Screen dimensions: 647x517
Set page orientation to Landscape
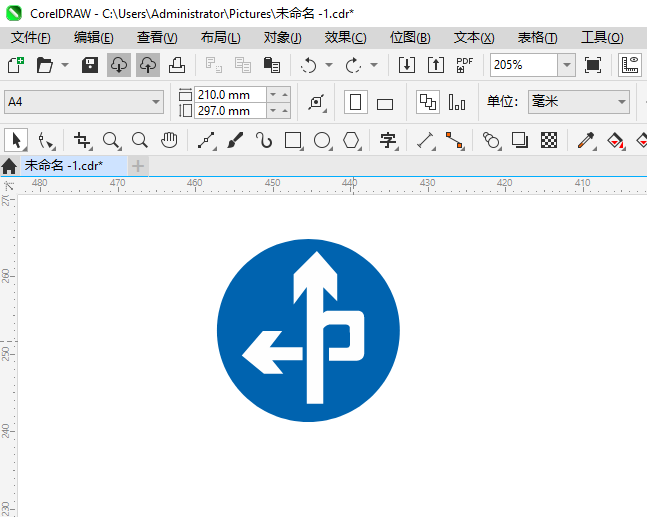(x=385, y=104)
